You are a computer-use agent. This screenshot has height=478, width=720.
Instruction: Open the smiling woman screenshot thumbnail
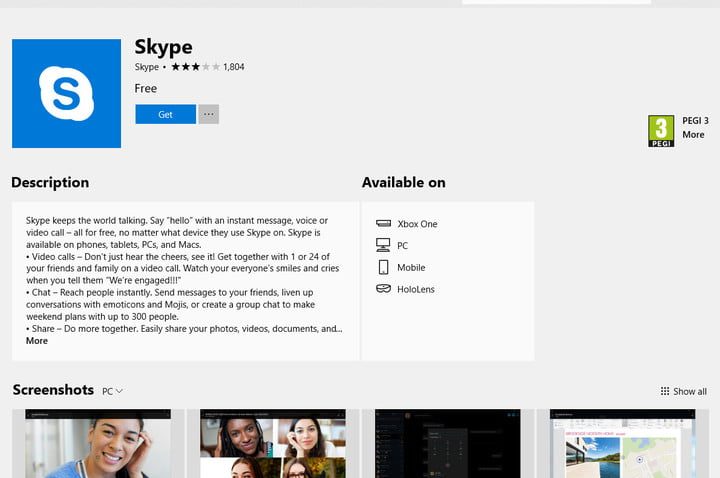click(98, 443)
